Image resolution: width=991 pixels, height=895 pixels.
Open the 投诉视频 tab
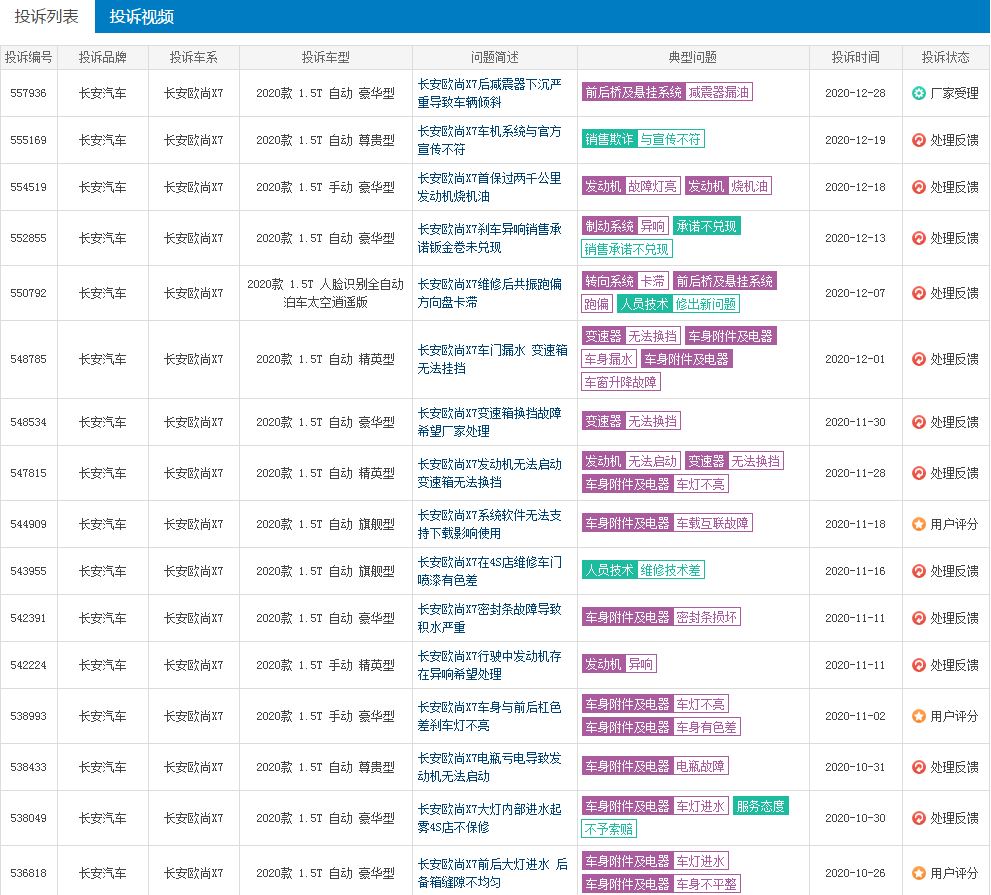142,16
